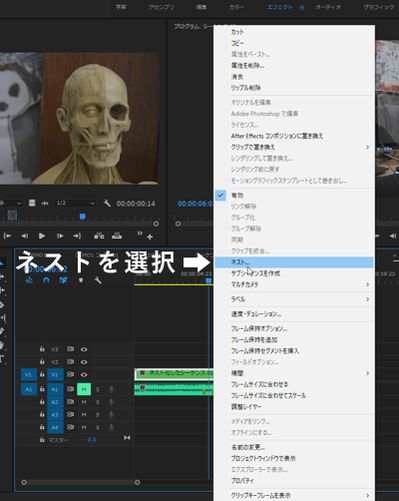The image size is (399, 501).
Task: Click the timeline playhead handle on the ruler
Action: pyautogui.click(x=209, y=281)
